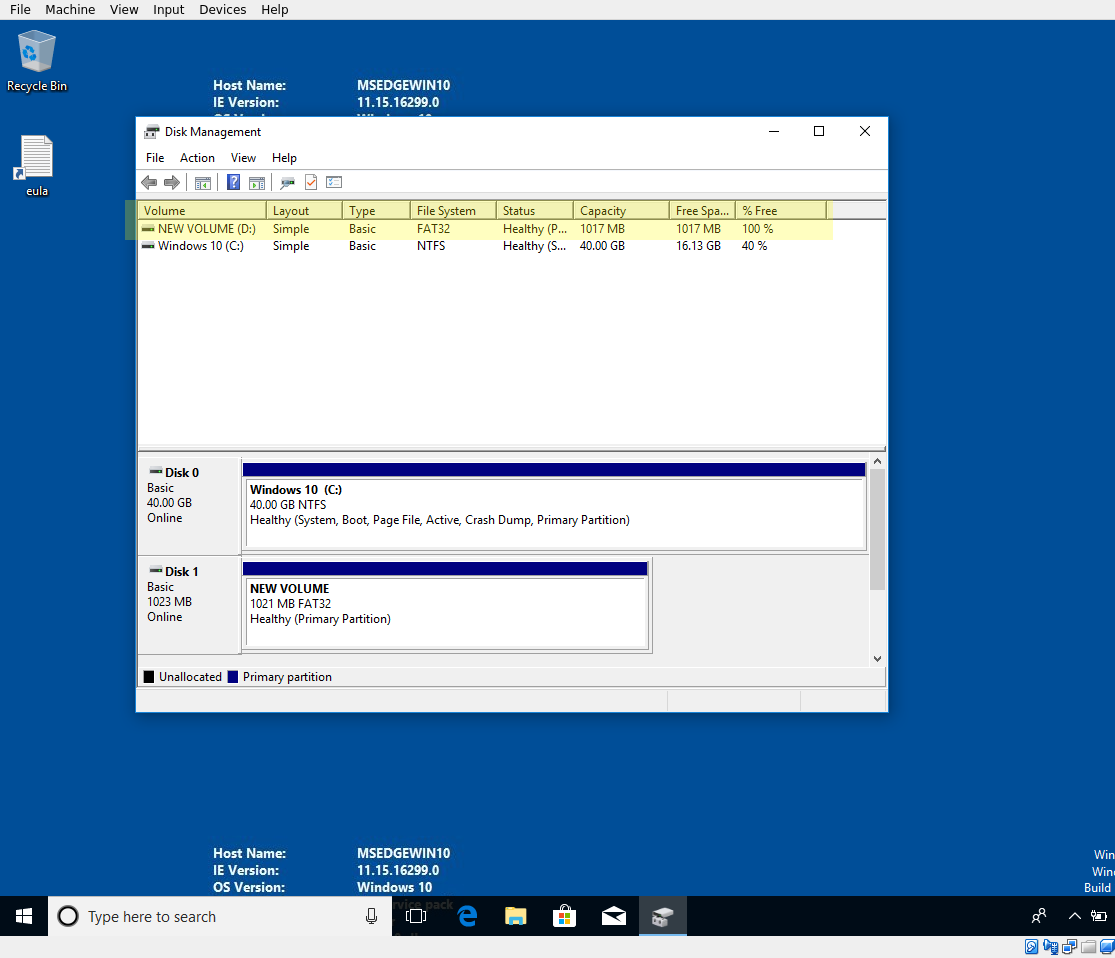Click the battery power icon in system tray
The width and height of the screenshot is (1115, 958).
click(x=1099, y=916)
